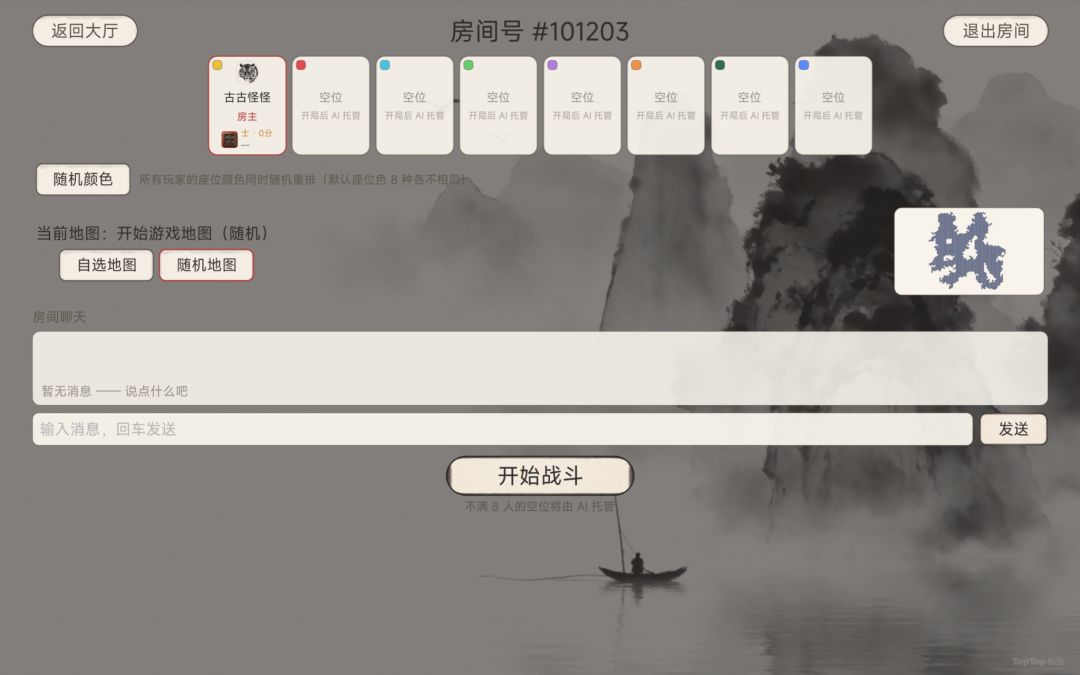Click the 不满 8 人 AI hint text
This screenshot has width=1080, height=675.
click(x=539, y=506)
